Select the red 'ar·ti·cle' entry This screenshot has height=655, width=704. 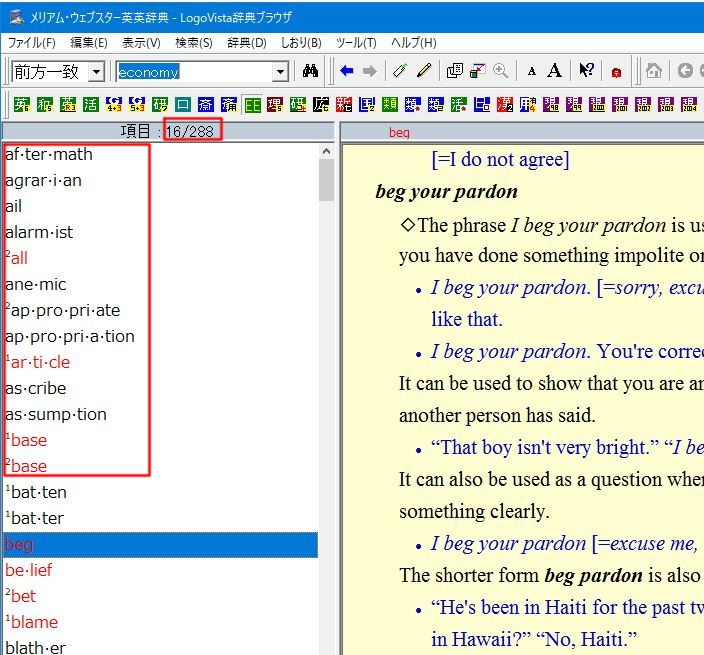[38, 362]
